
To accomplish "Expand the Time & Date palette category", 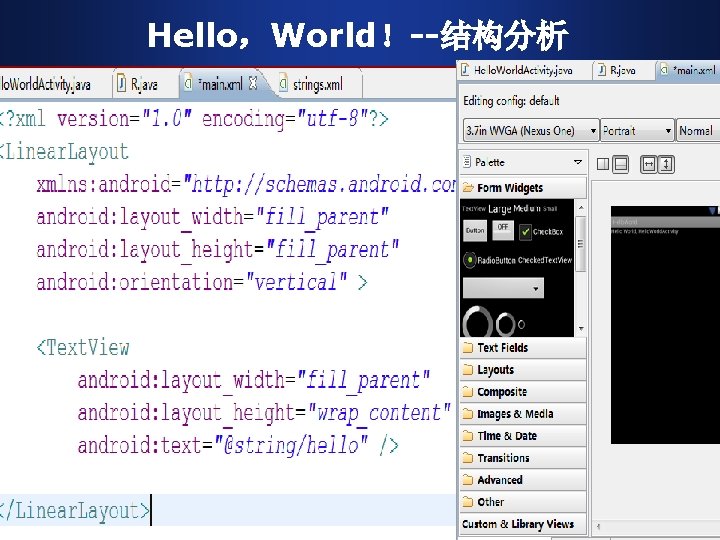I will coord(523,436).
